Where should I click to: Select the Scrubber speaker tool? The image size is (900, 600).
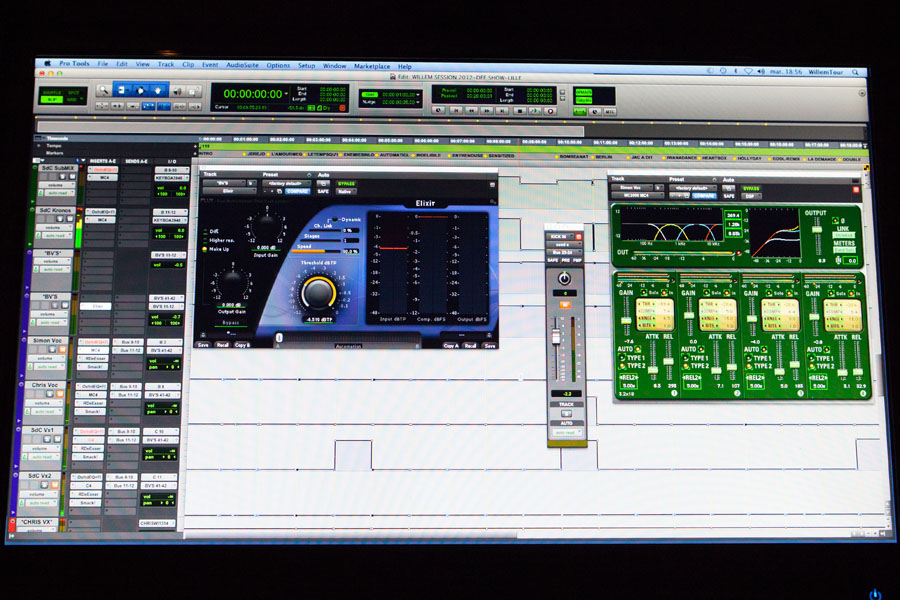point(177,91)
